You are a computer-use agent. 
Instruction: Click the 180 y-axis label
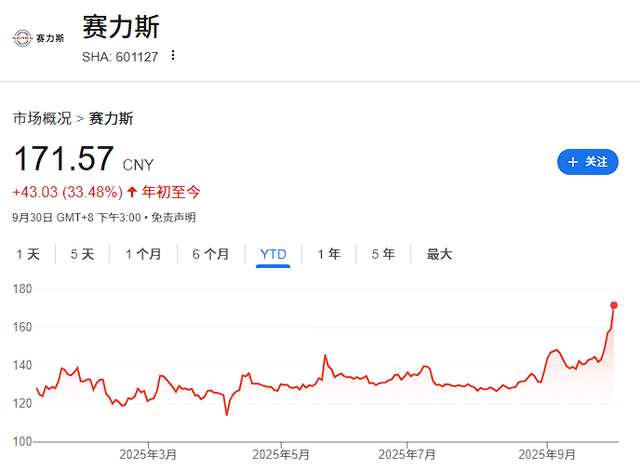[22, 289]
